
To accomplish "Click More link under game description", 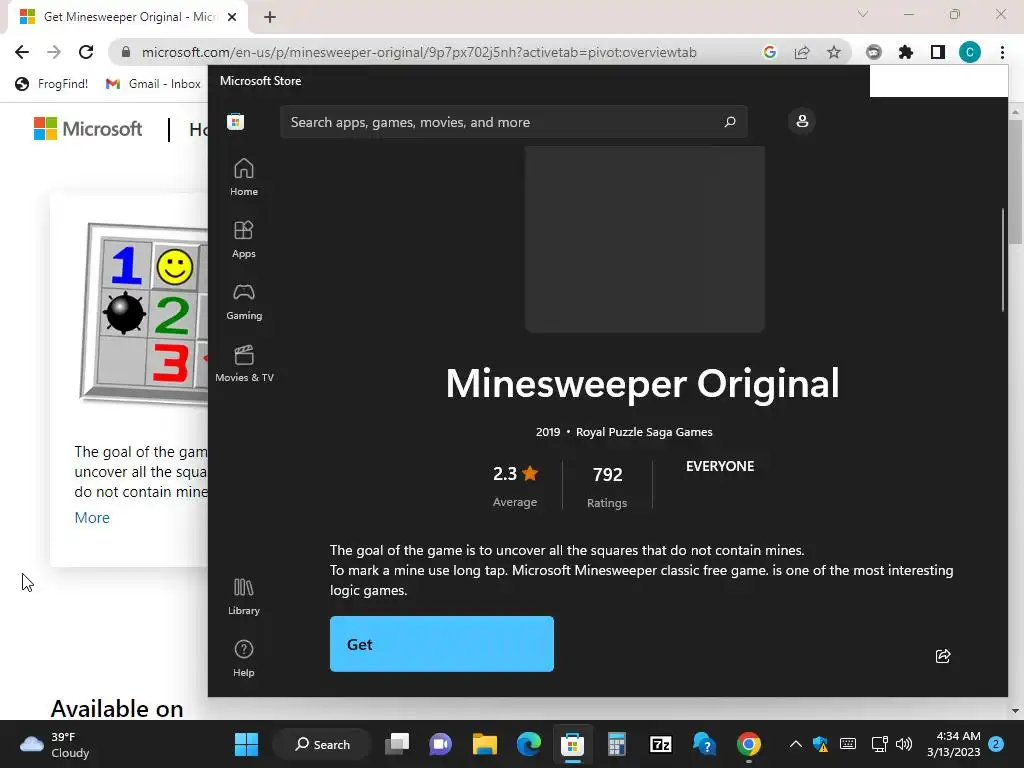I will pyautogui.click(x=92, y=518).
